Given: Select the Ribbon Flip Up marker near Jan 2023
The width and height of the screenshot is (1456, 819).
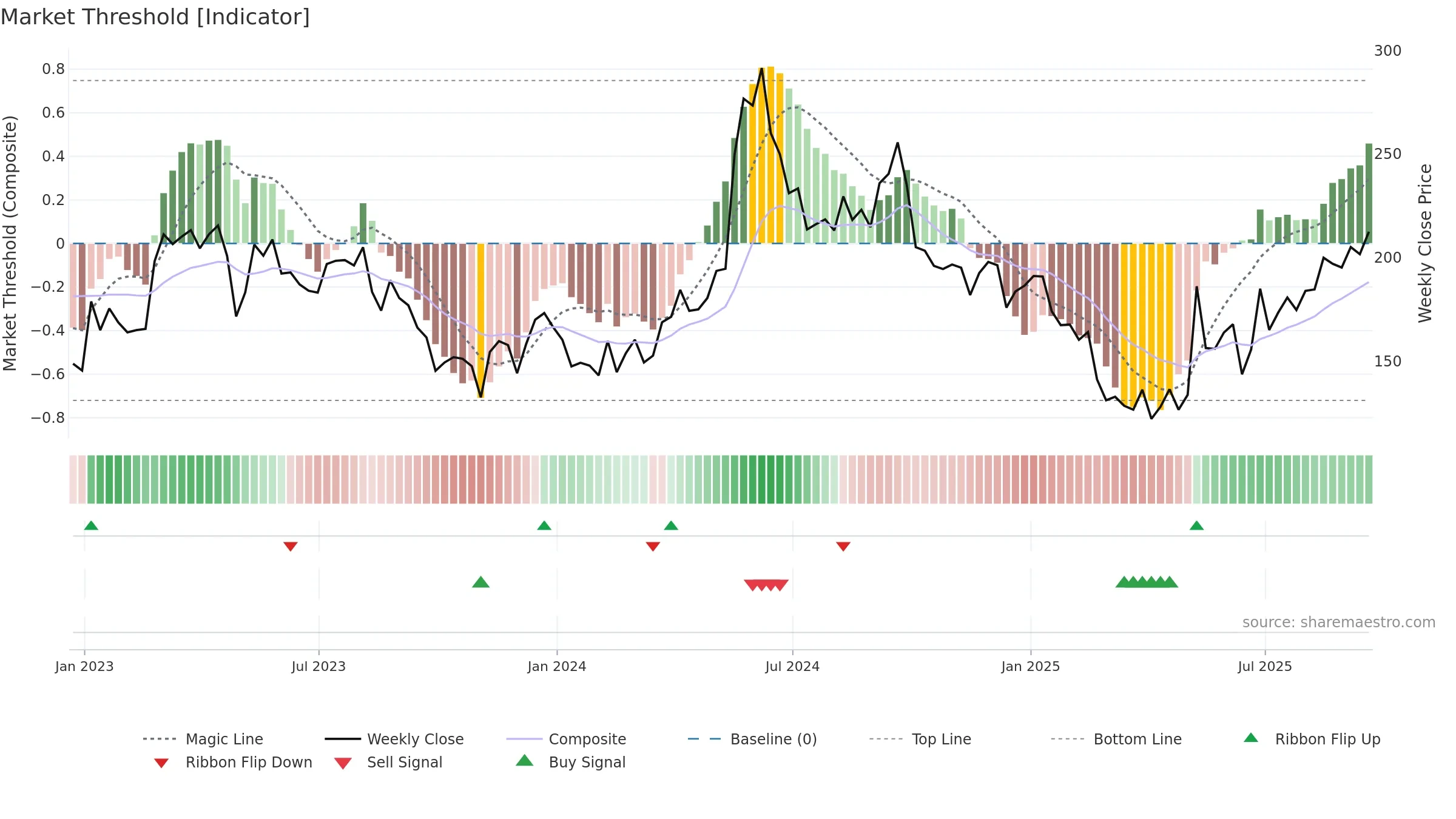Looking at the screenshot, I should [91, 525].
